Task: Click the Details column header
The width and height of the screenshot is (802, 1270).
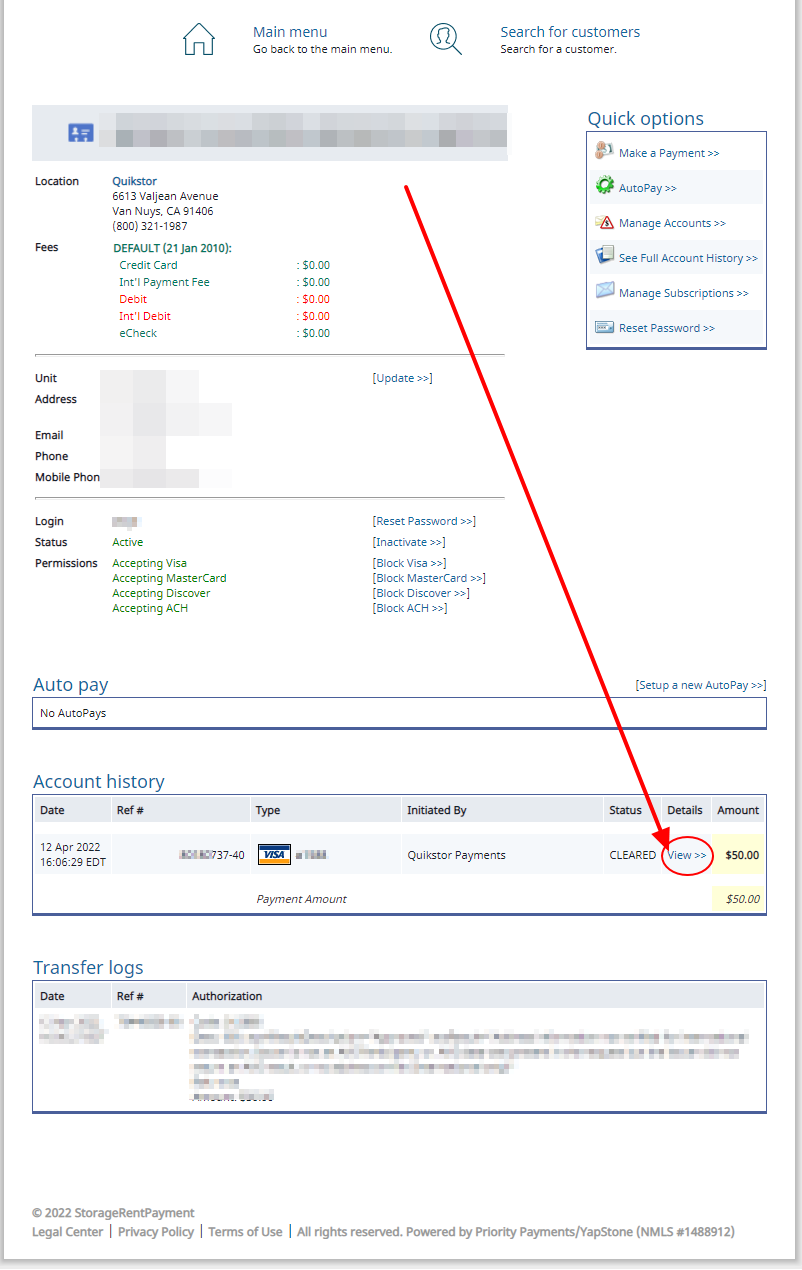Action: point(685,810)
